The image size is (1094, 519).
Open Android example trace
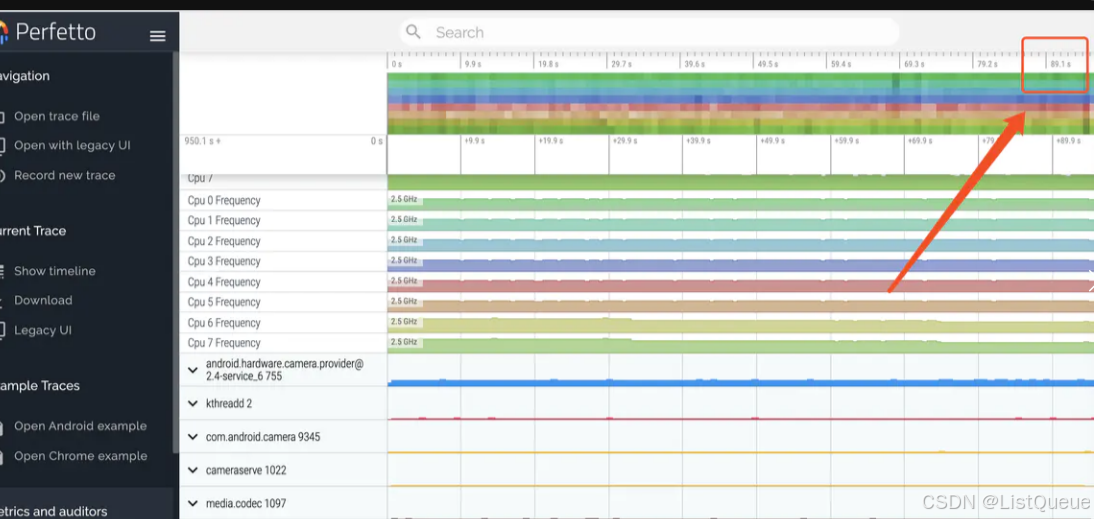coord(80,426)
